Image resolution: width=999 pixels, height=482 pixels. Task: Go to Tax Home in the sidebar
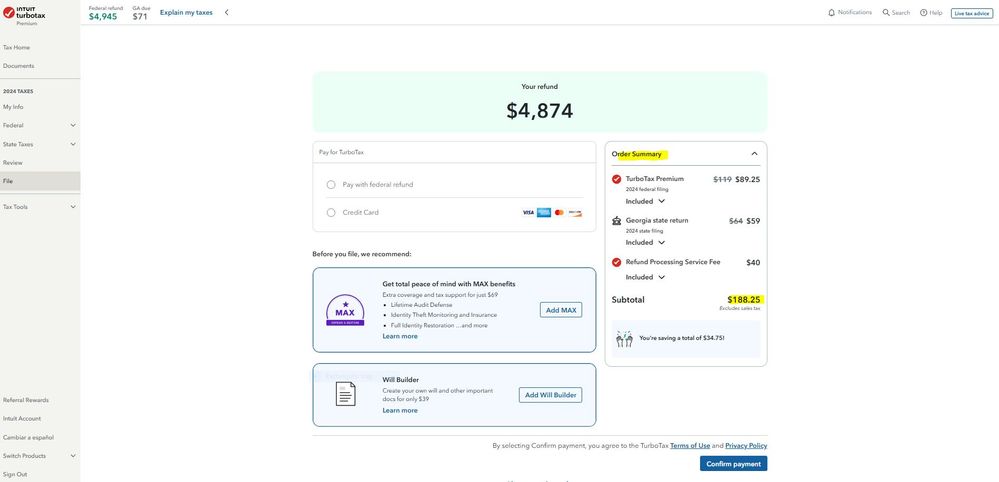(x=17, y=48)
